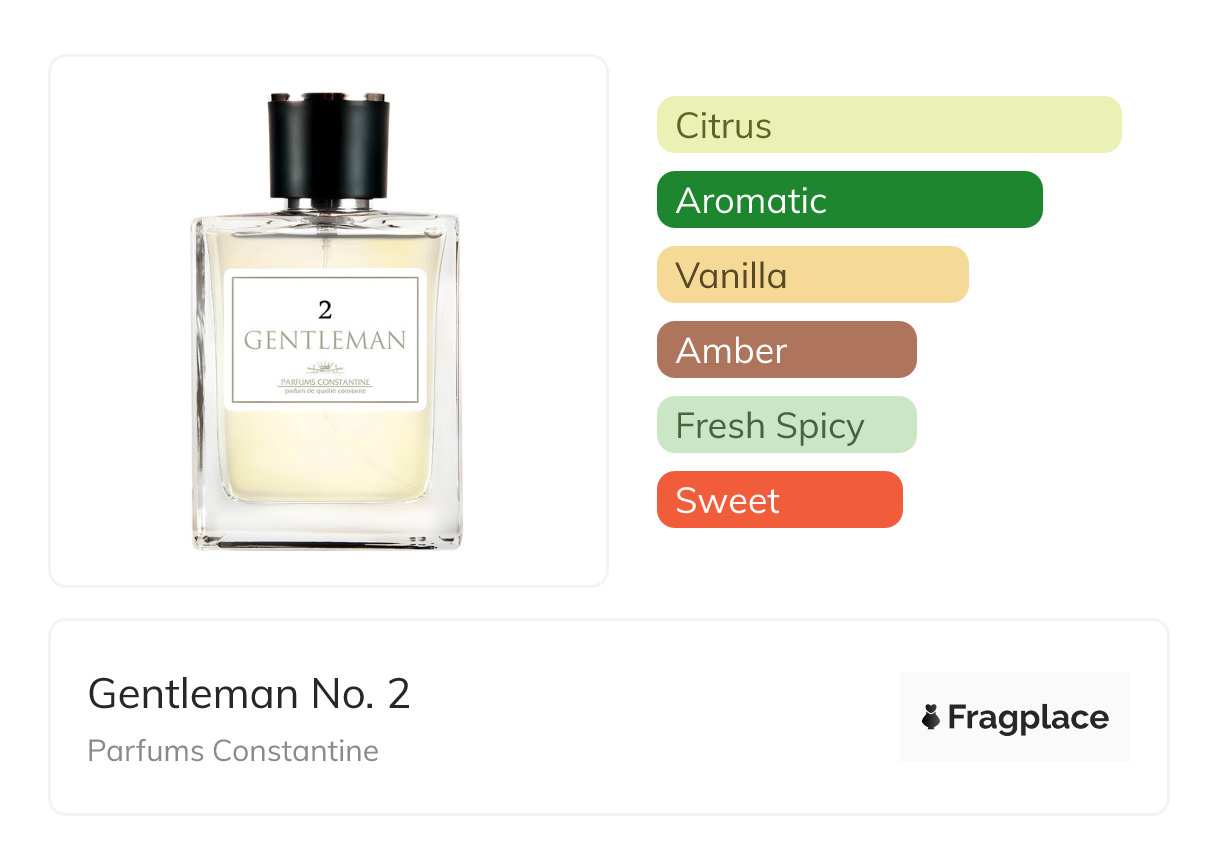The width and height of the screenshot is (1218, 864).
Task: Click the number 2 on the bottle label
Action: tap(325, 311)
